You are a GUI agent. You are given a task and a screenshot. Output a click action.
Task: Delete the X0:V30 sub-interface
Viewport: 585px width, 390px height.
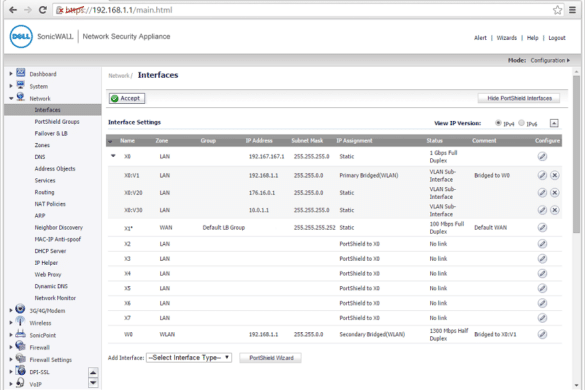click(555, 210)
